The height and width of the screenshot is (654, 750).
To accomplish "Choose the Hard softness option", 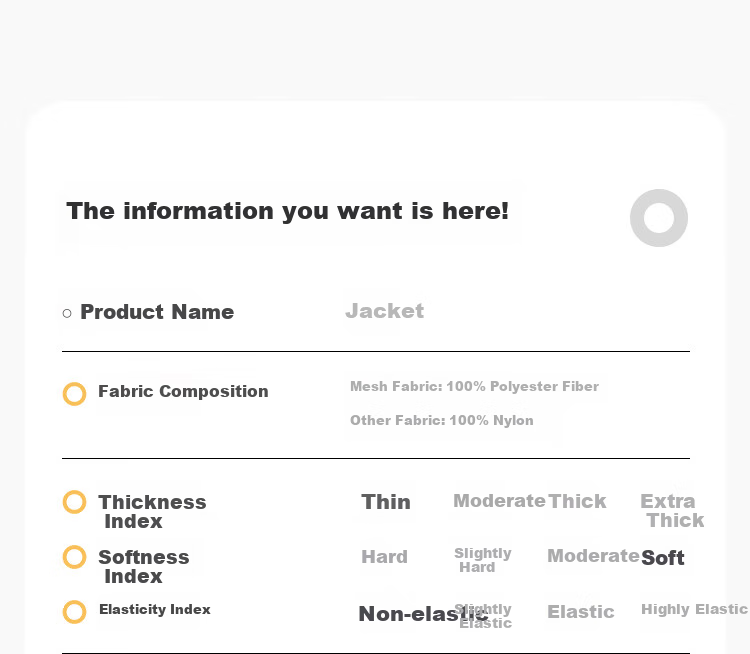I will pyautogui.click(x=385, y=557).
